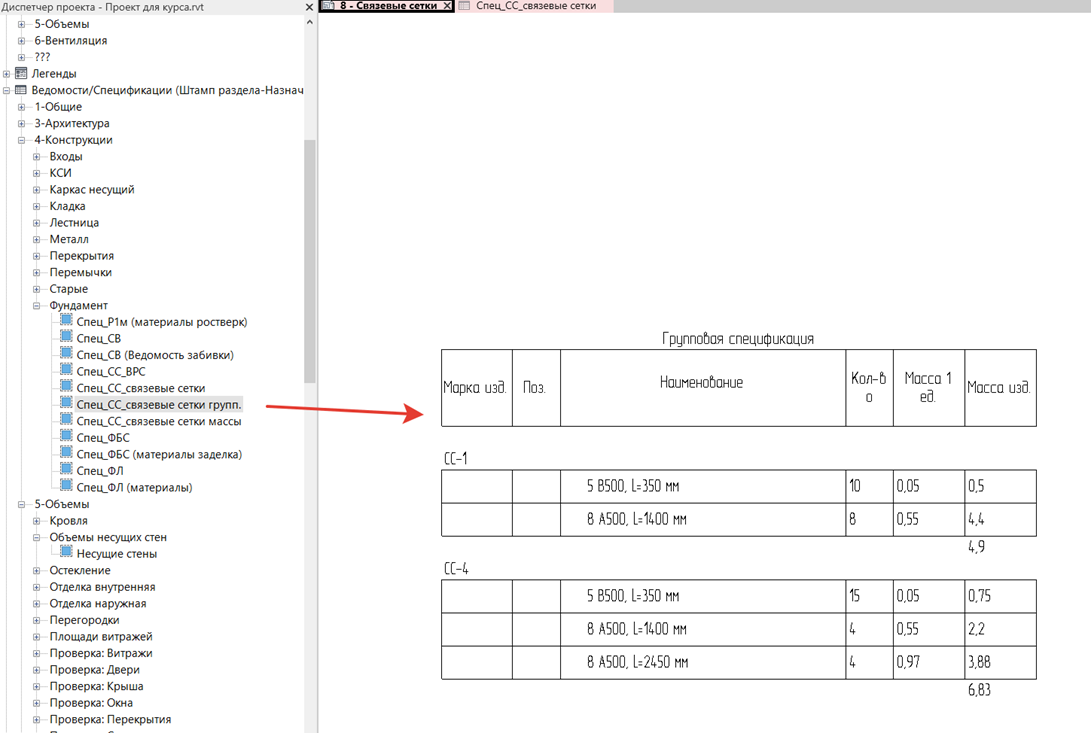Select the Площади витражей item

(x=100, y=636)
